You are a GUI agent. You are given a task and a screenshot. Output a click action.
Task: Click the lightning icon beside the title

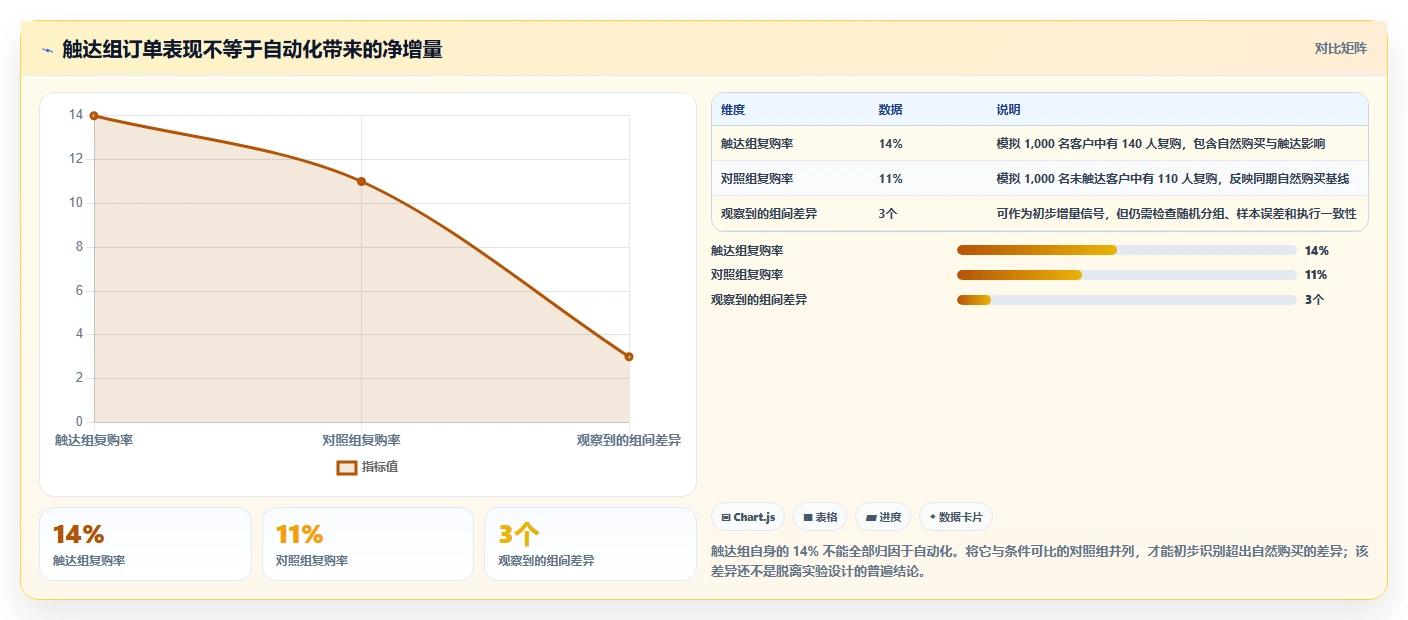48,49
